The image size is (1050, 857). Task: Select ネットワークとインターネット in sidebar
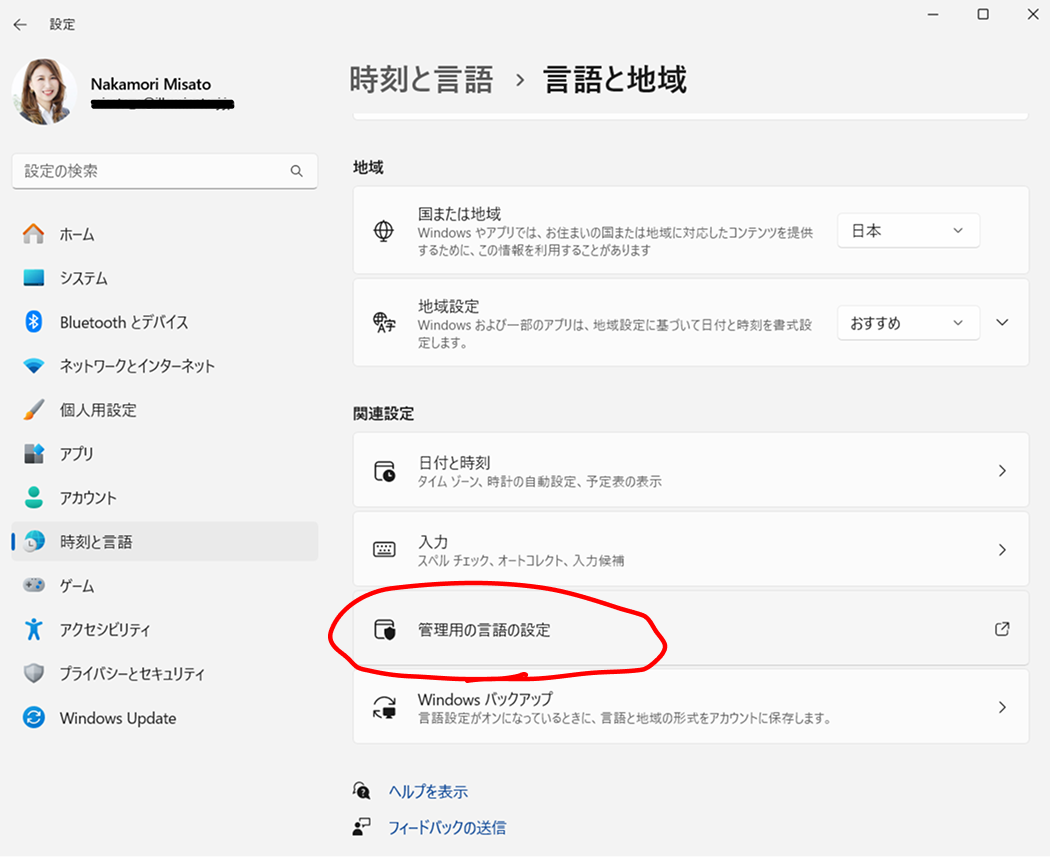pyautogui.click(x=165, y=366)
